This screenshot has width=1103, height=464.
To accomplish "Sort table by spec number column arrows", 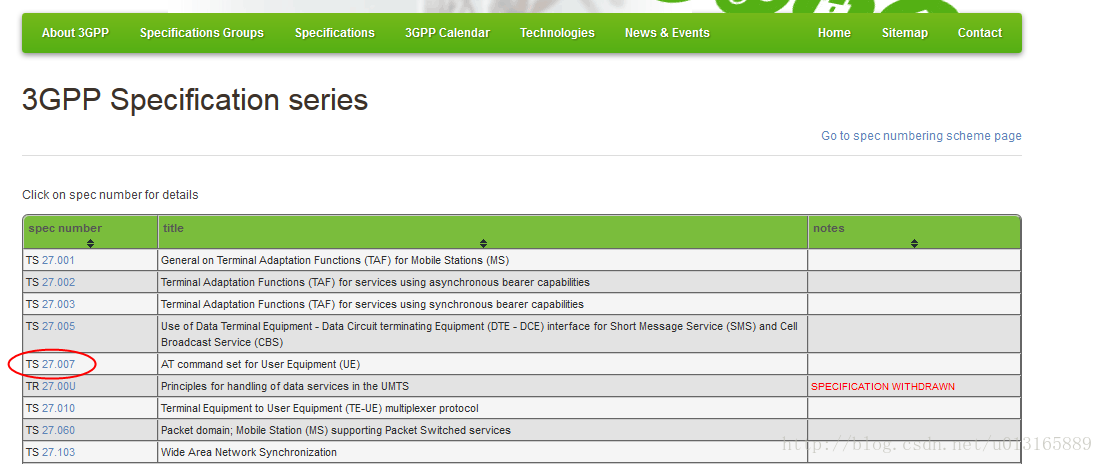I will tap(90, 243).
